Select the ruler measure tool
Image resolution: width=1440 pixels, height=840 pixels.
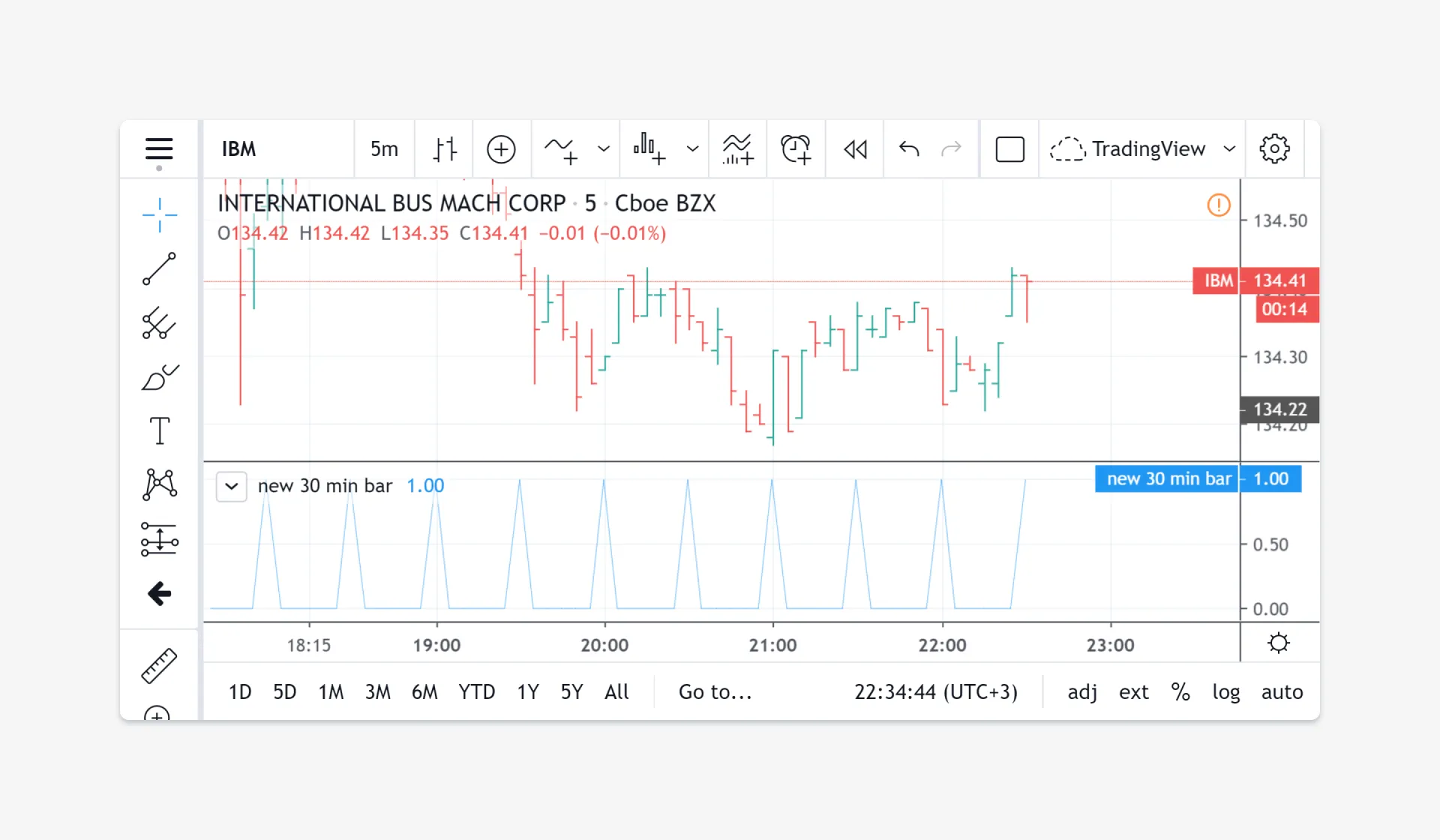(159, 665)
